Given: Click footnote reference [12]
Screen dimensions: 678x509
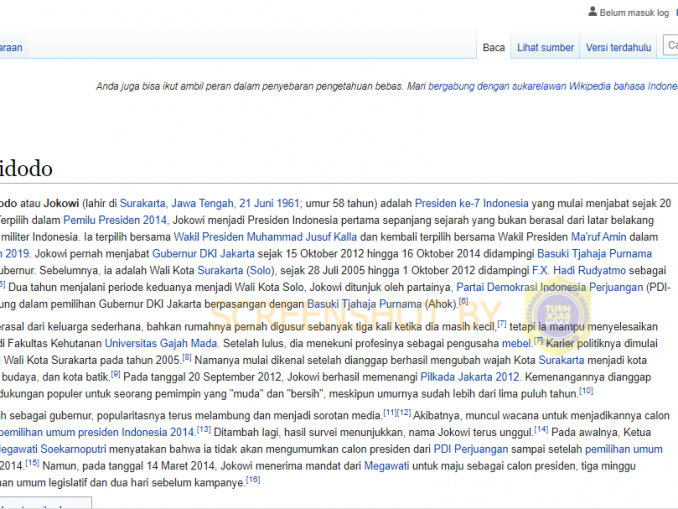Looking at the screenshot, I should point(404,413).
